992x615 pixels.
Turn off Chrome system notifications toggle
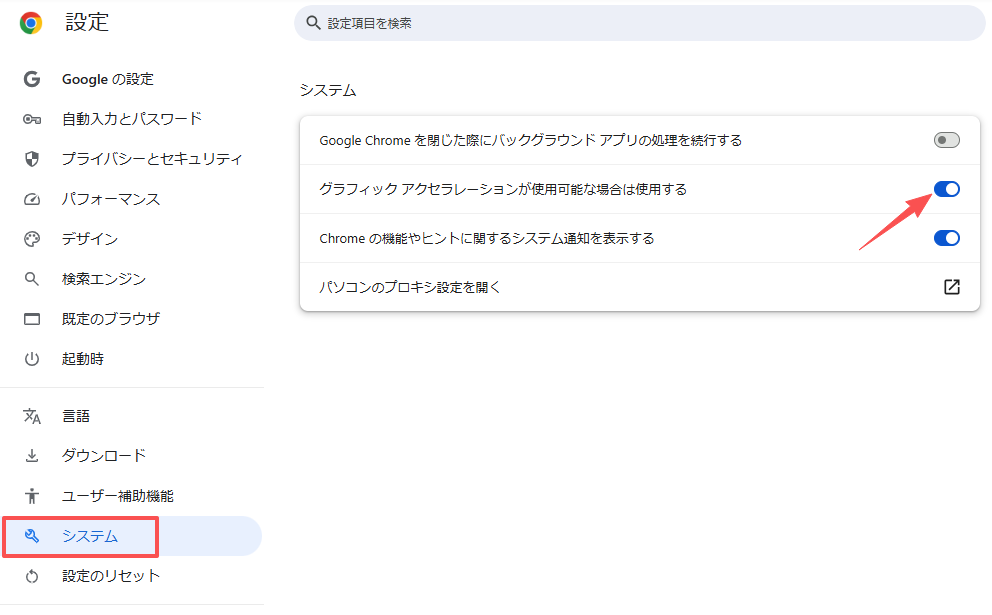pyautogui.click(x=946, y=238)
